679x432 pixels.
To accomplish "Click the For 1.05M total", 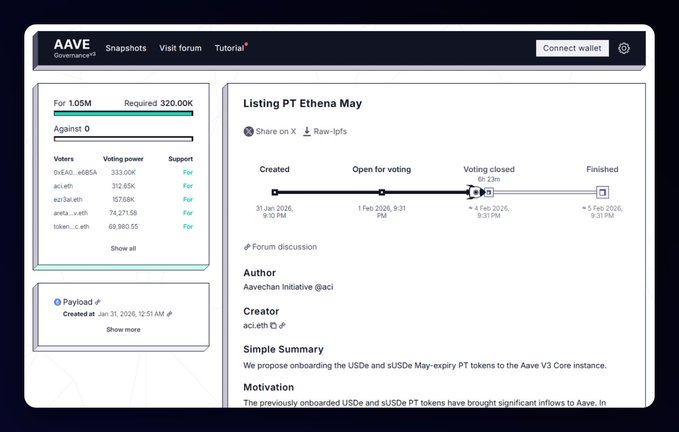I will 72,103.
